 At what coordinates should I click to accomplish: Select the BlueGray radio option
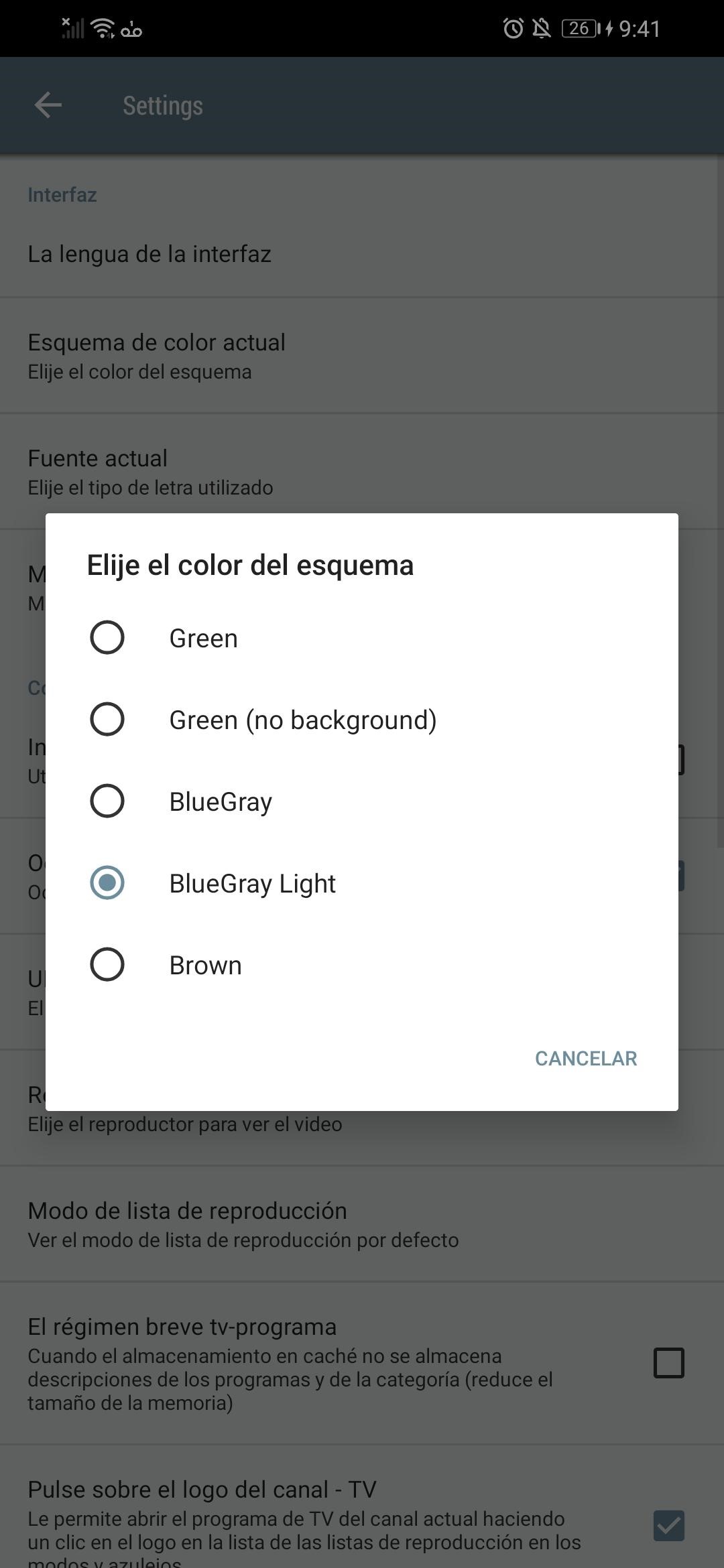pyautogui.click(x=107, y=801)
